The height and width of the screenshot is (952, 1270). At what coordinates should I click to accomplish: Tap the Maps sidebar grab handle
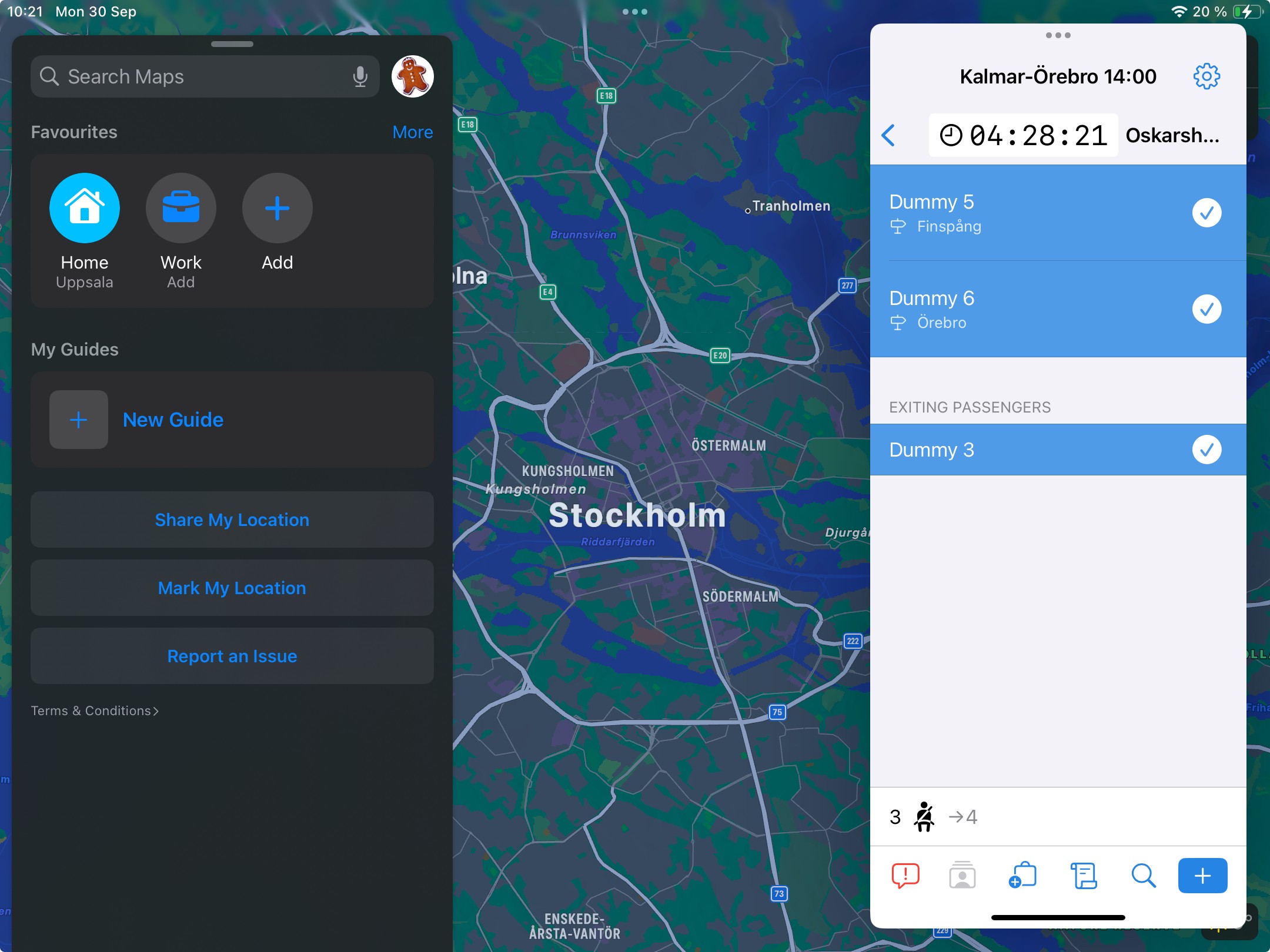tap(232, 44)
